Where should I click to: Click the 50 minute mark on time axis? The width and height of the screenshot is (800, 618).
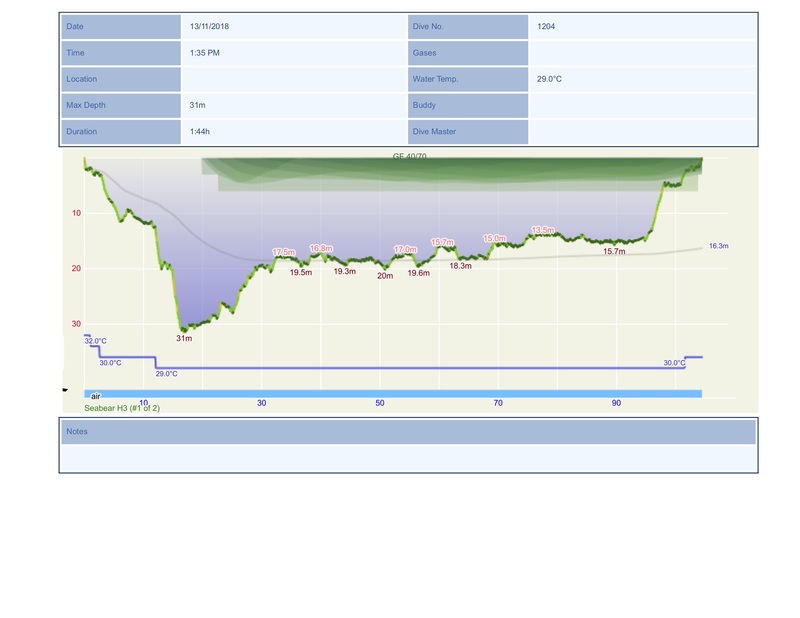coord(380,403)
